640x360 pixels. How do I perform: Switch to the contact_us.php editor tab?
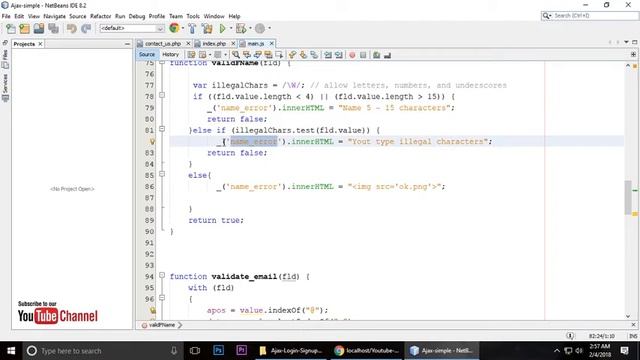pos(162,43)
